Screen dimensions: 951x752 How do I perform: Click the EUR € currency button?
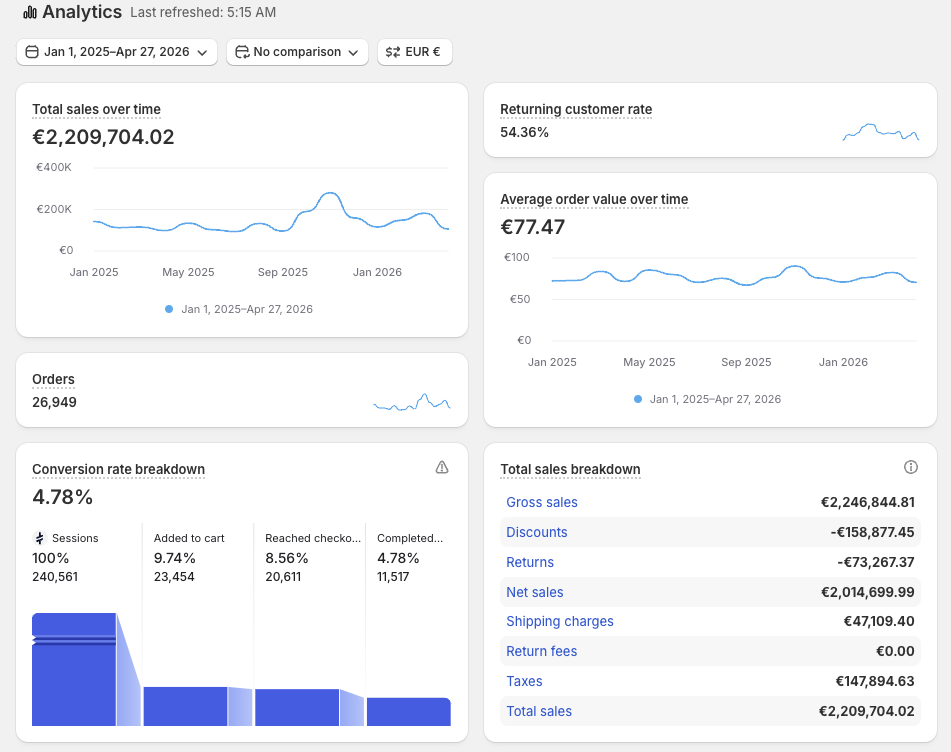[x=415, y=52]
